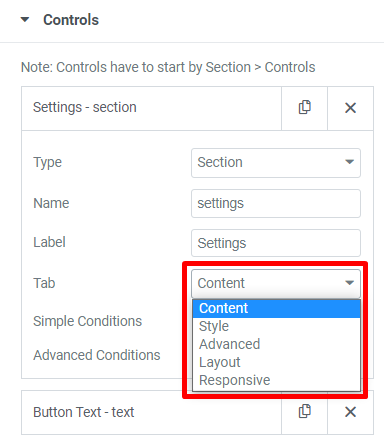The width and height of the screenshot is (384, 440).
Task: Duplicate the Settings - section control
Action: [304, 108]
